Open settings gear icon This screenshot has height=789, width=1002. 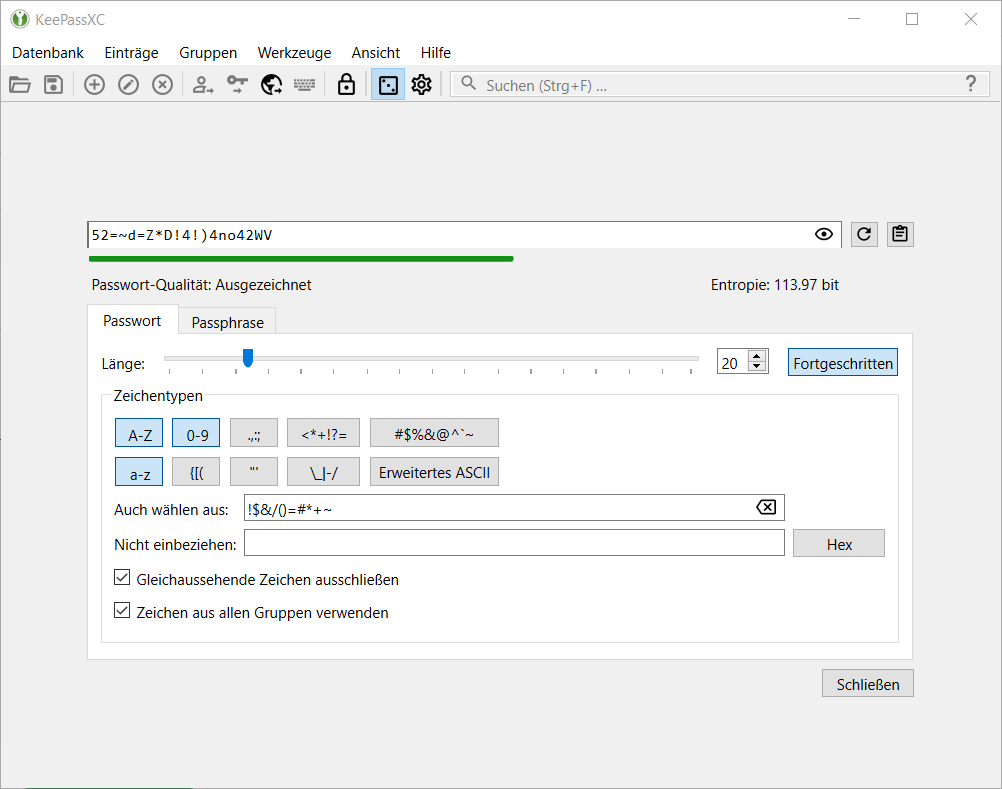point(422,84)
